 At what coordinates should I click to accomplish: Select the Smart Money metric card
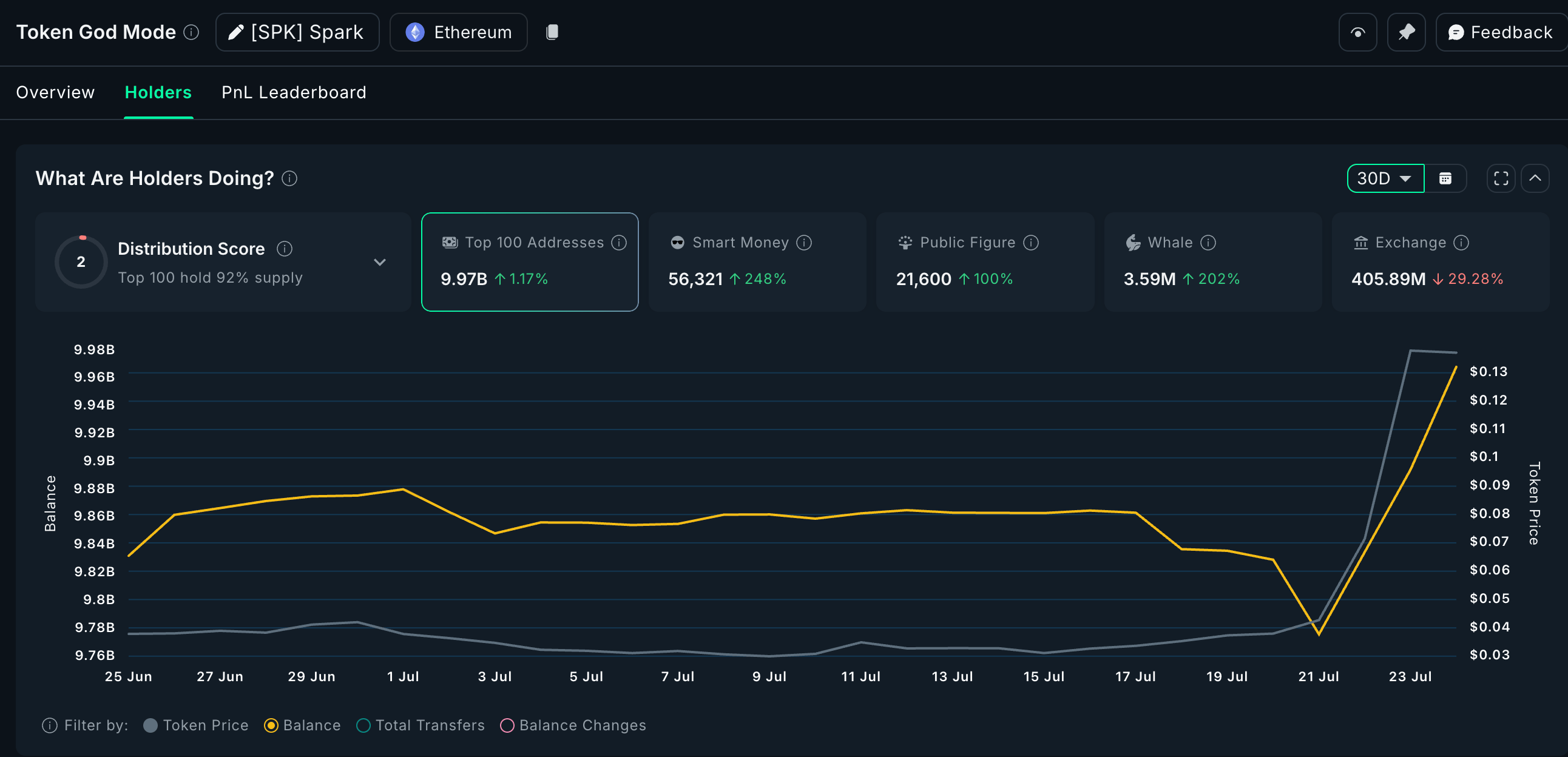coord(757,261)
